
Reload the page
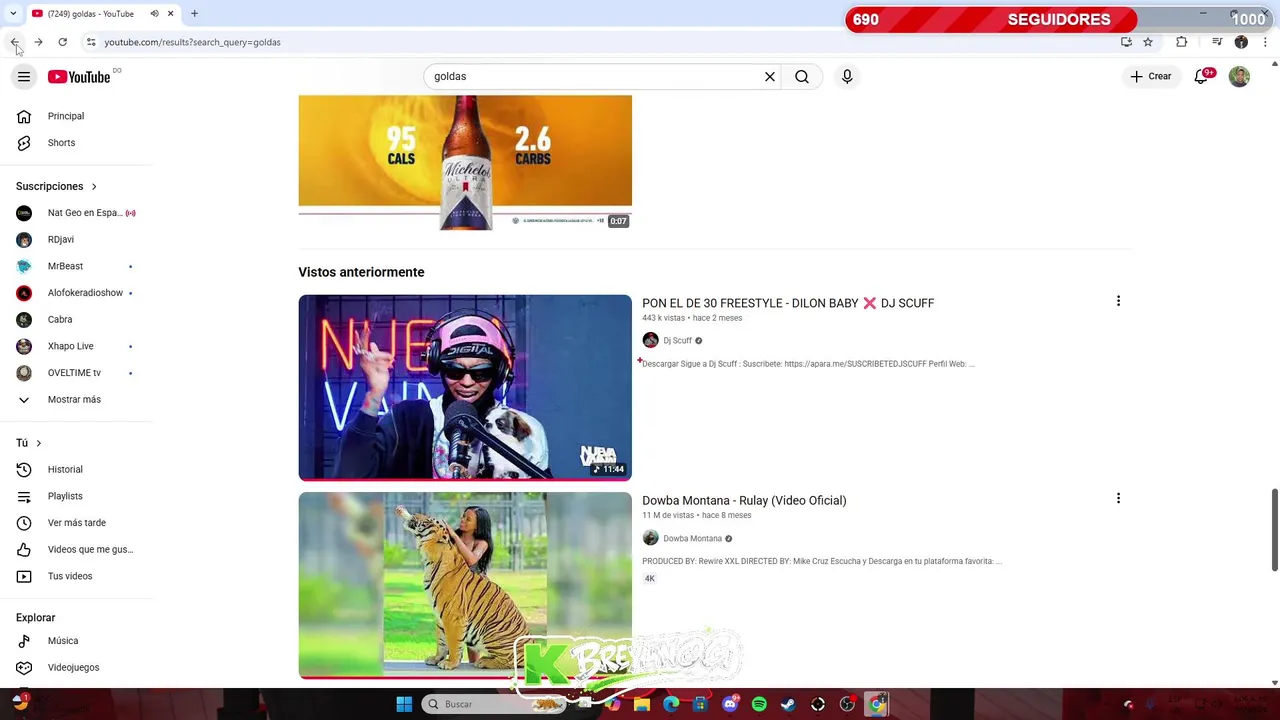pos(62,42)
